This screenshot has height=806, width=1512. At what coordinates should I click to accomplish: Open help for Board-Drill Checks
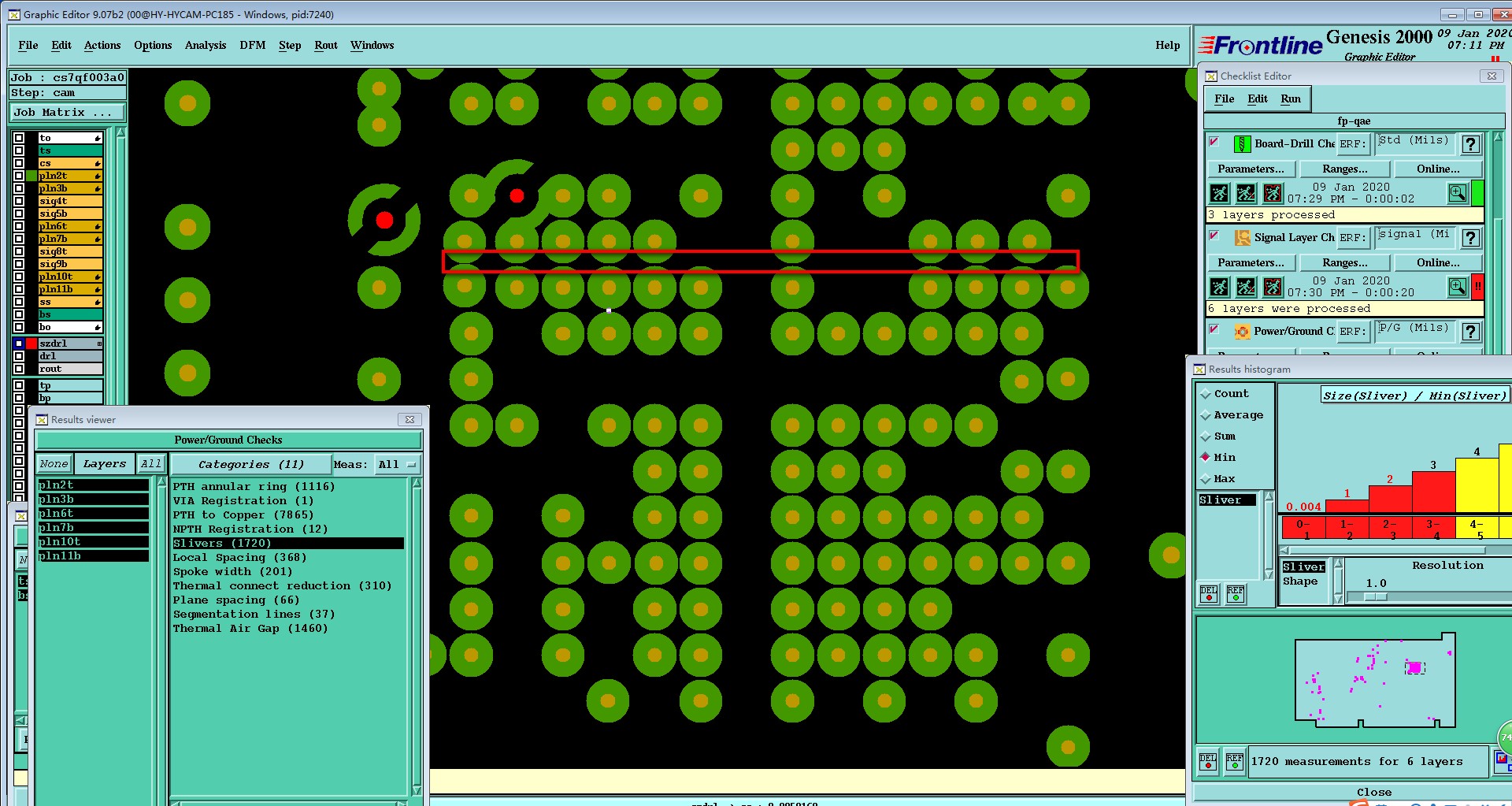[x=1470, y=144]
